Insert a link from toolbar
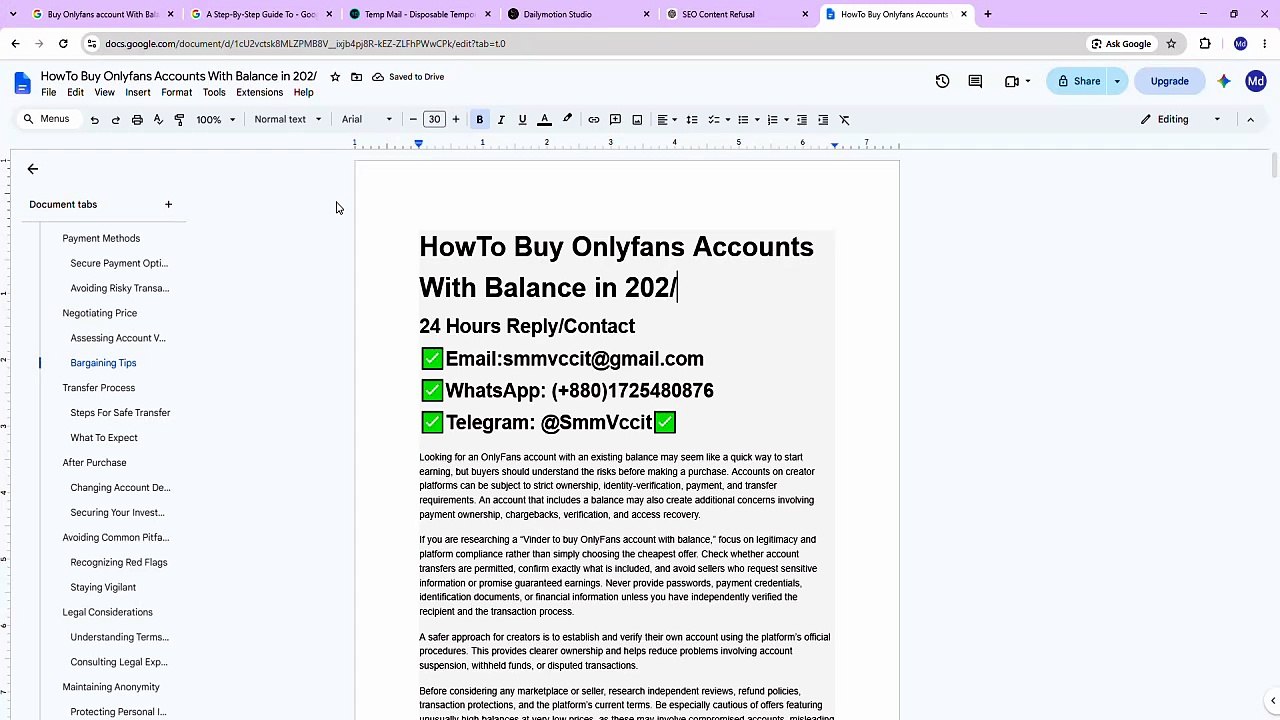This screenshot has width=1280, height=720. tap(593, 120)
